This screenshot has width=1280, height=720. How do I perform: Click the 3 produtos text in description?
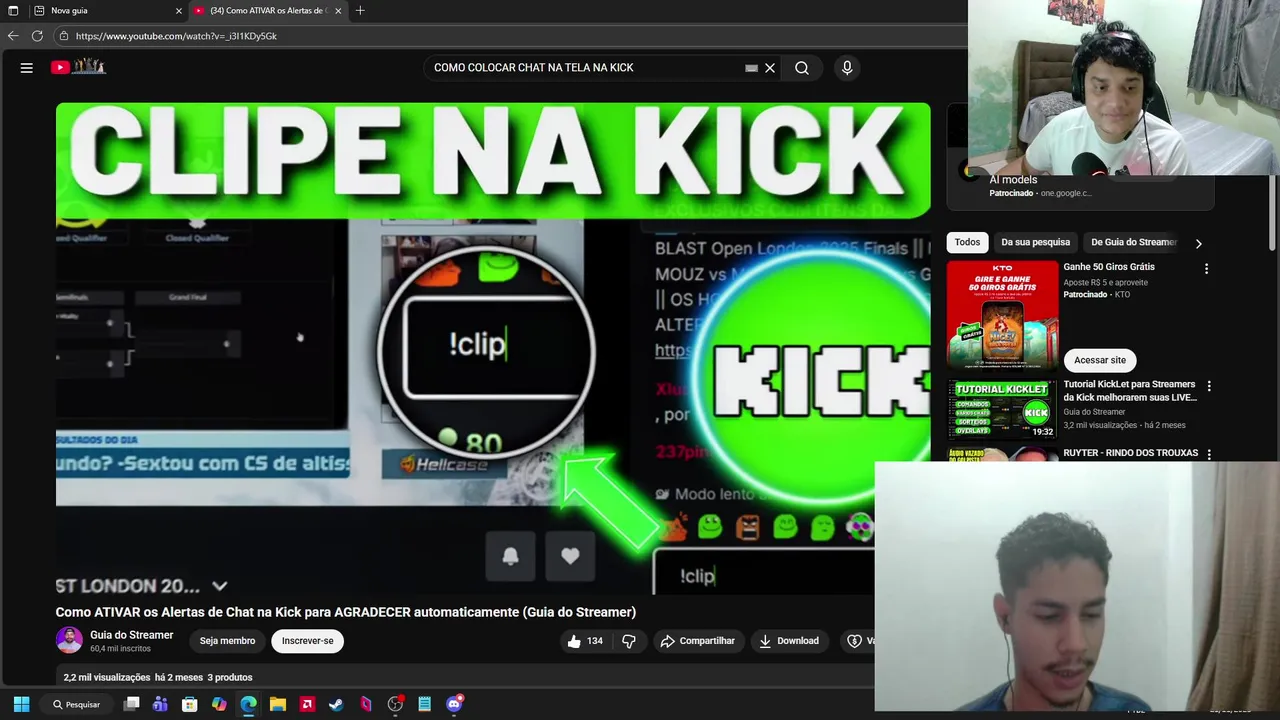229,678
